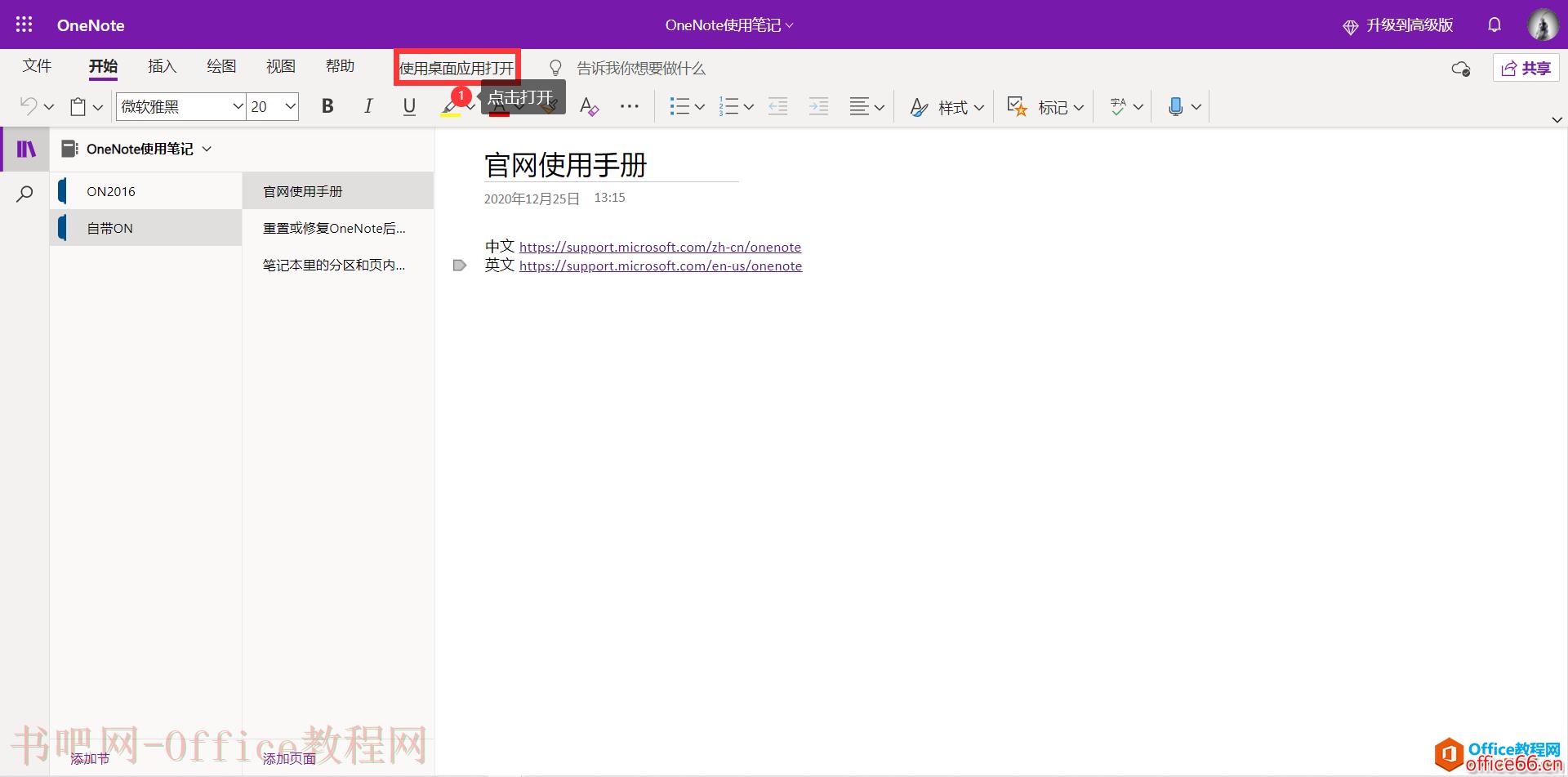Toggle italic formatting
Screen dimensions: 1568x777
368,106
